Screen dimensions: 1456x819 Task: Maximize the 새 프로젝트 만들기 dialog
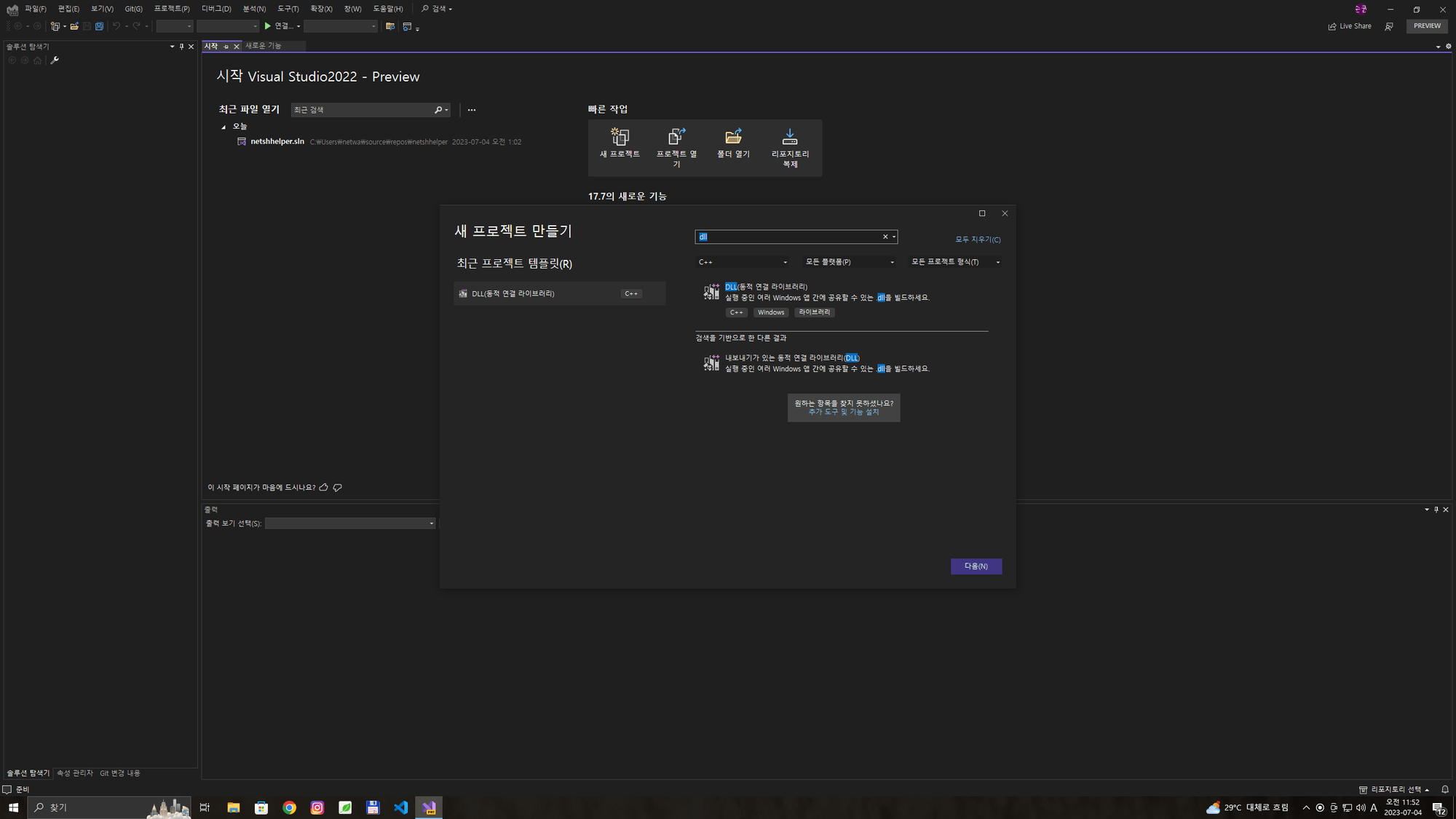point(982,213)
